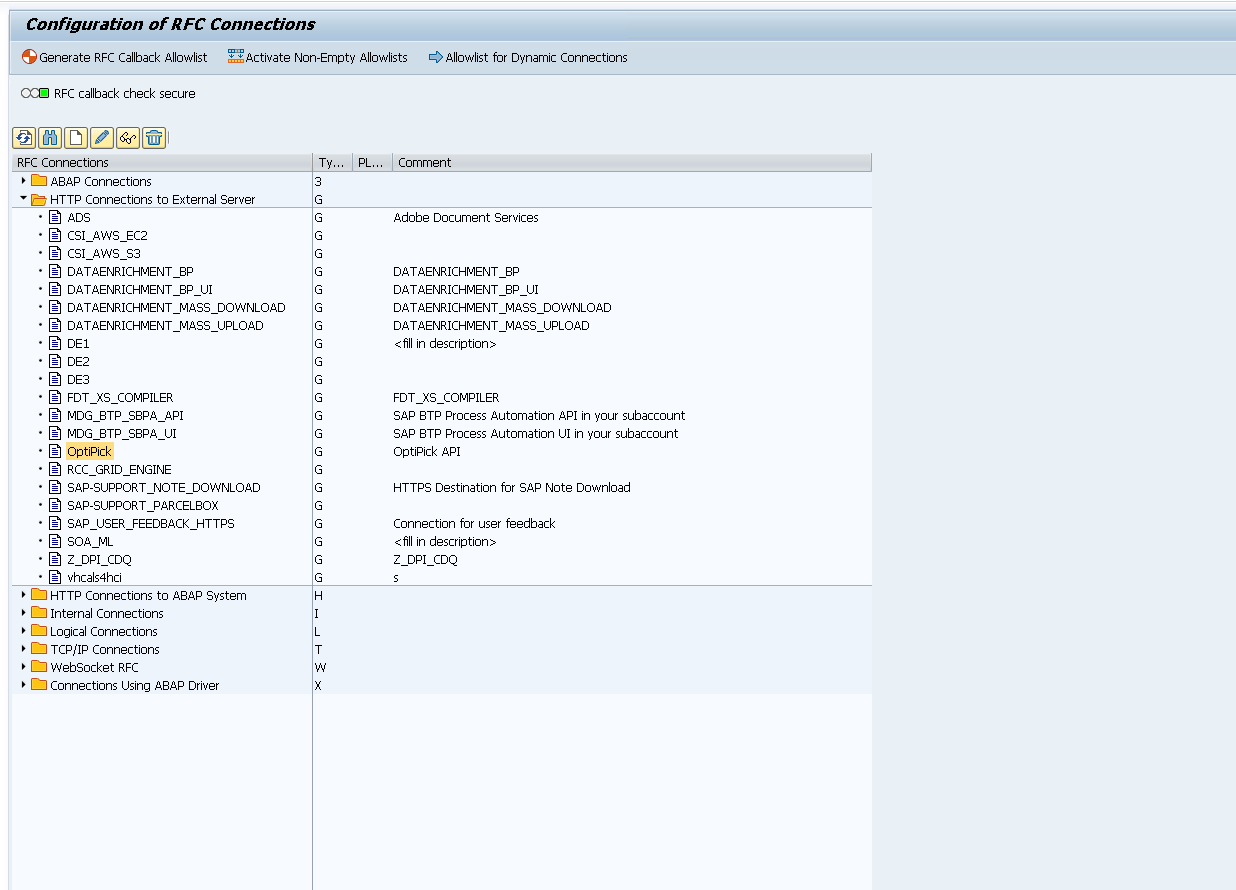
Task: Open Find with the binoculars icon
Action: tap(50, 138)
